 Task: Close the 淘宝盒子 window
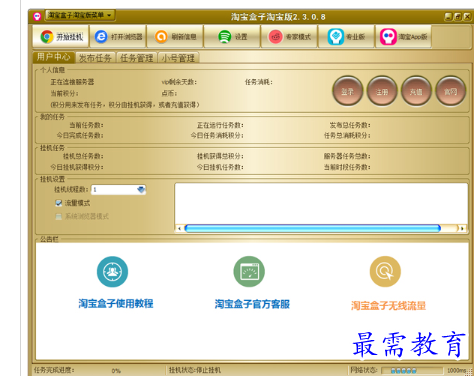coord(467,17)
